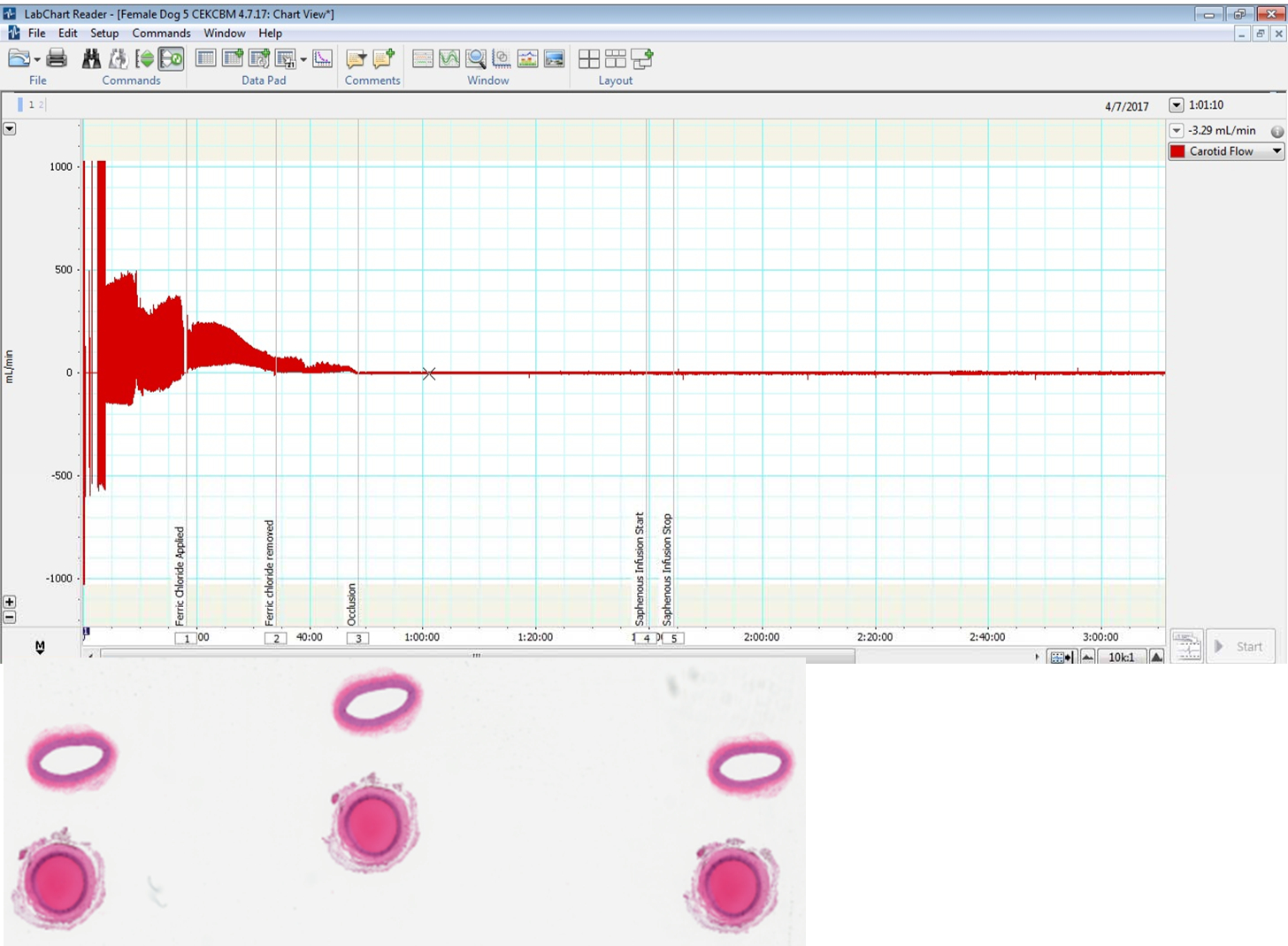1288x946 pixels.
Task: Open the Zoom Window magnifier icon
Action: pos(476,59)
